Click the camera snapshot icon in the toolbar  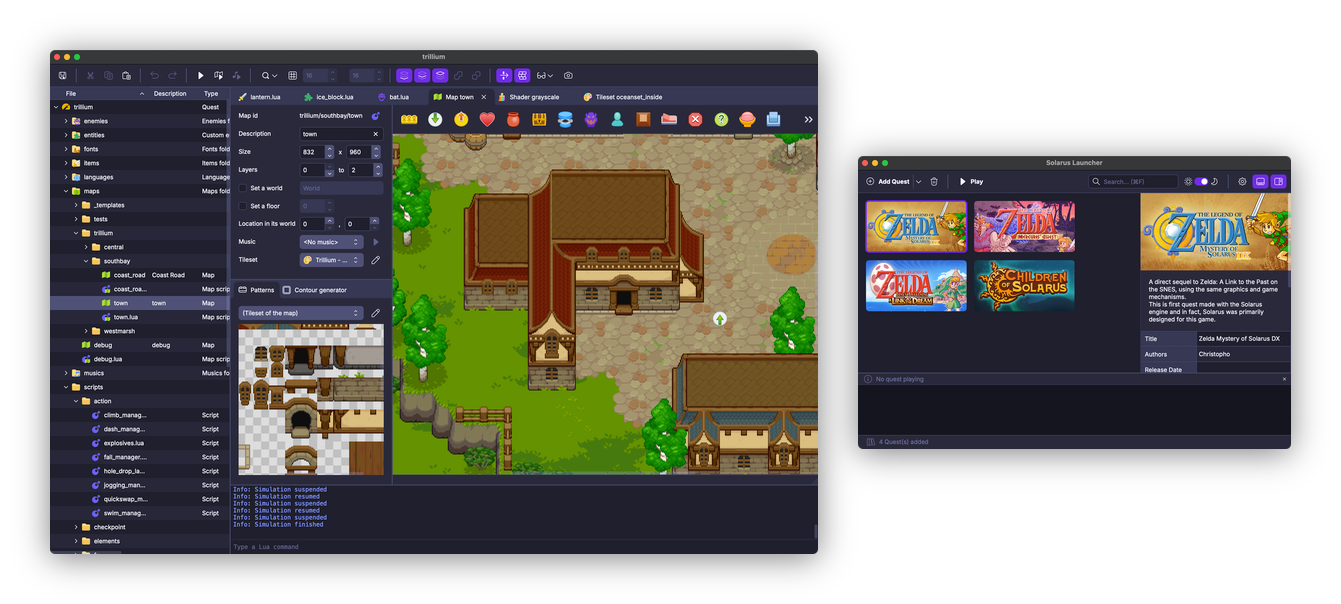pos(569,75)
